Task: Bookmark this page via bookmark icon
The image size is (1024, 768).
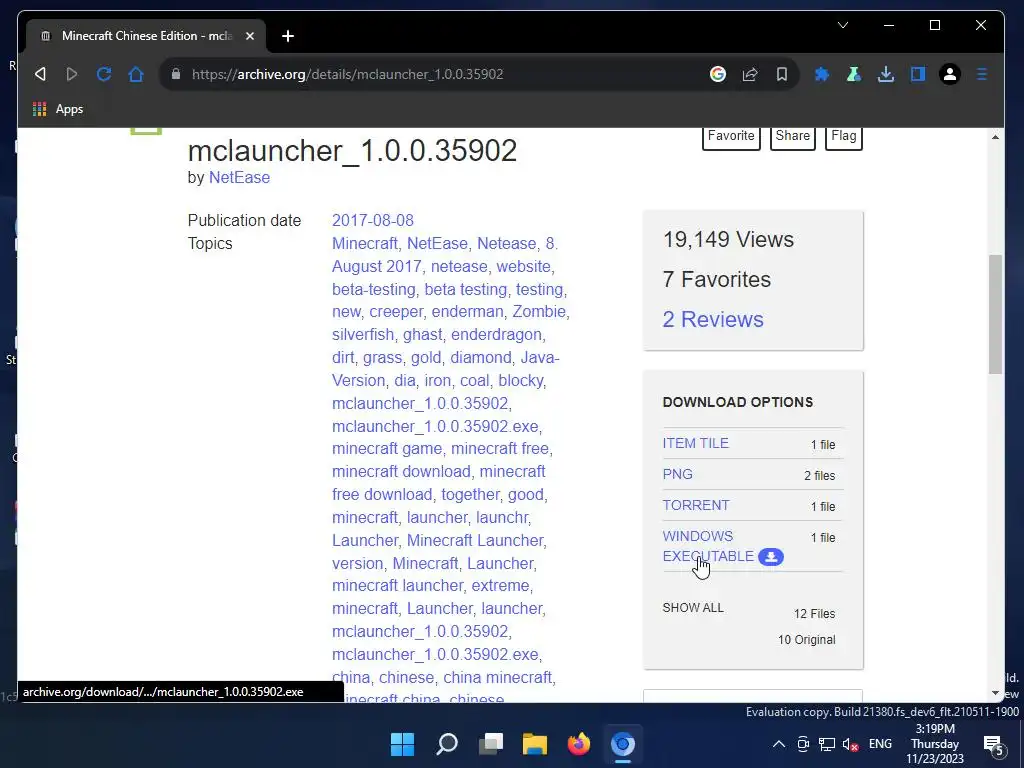Action: coord(782,74)
